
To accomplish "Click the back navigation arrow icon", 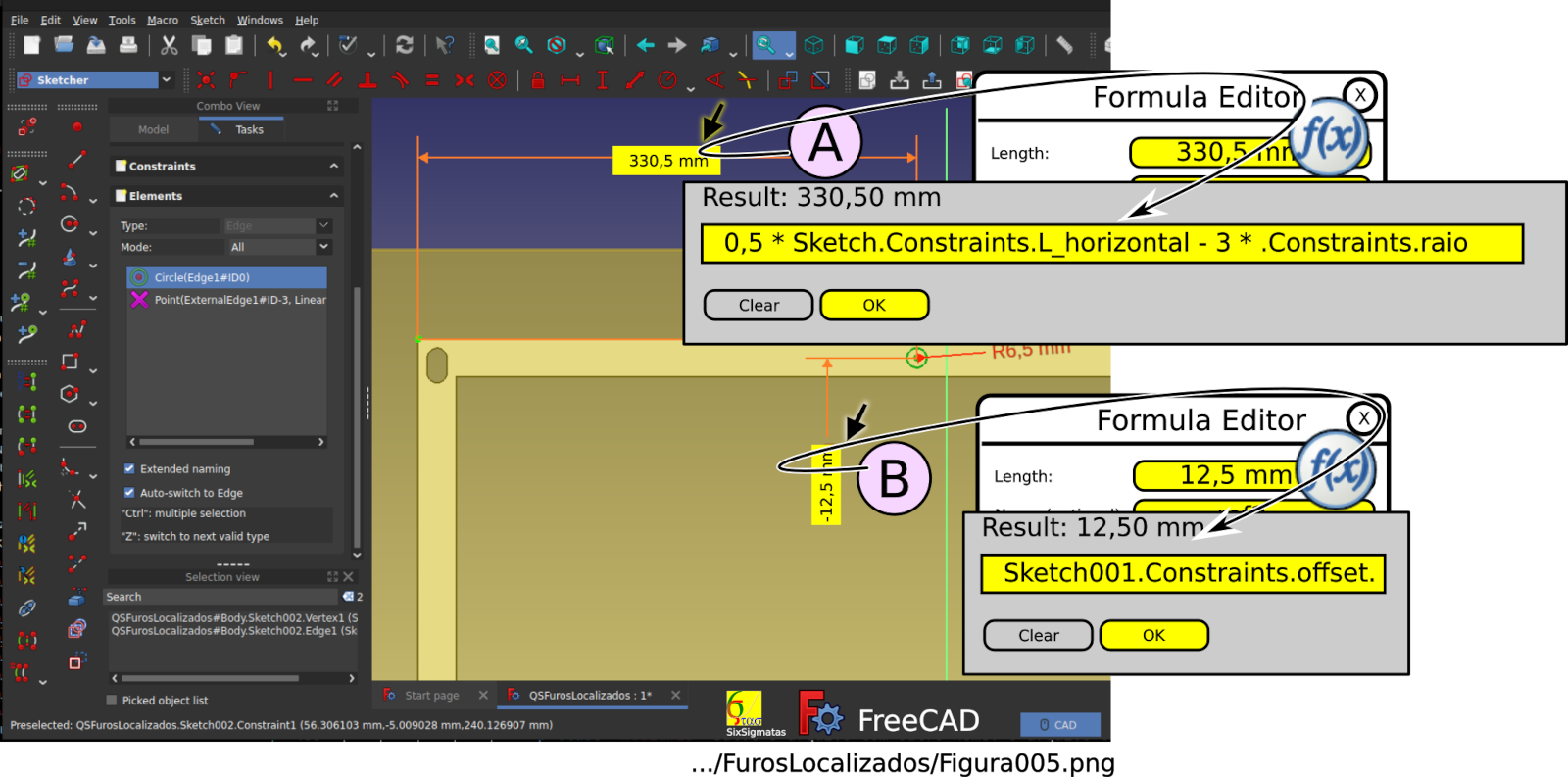I will (645, 45).
